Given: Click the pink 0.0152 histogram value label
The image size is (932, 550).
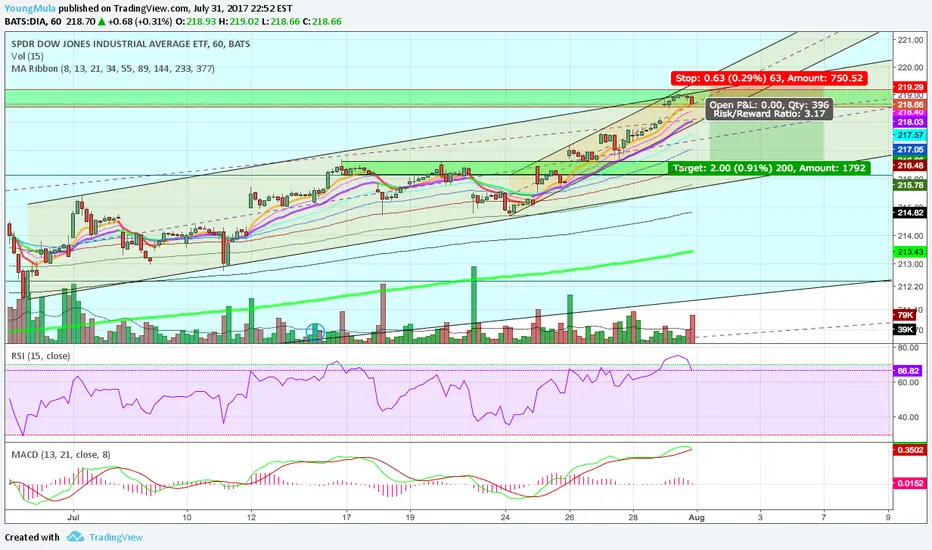Looking at the screenshot, I should coord(911,483).
